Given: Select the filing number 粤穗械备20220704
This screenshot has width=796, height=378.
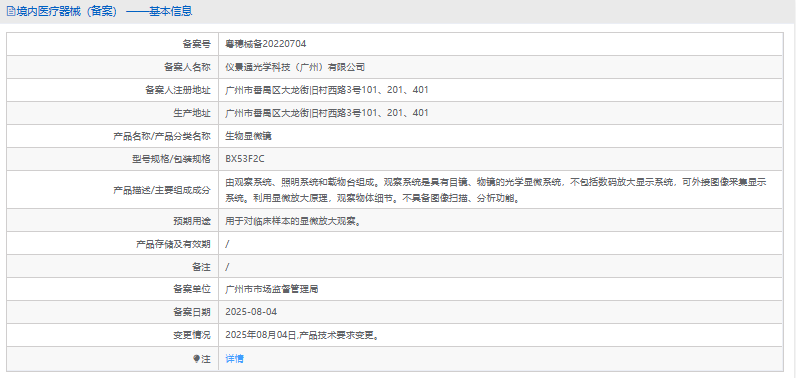Looking at the screenshot, I should (266, 44).
